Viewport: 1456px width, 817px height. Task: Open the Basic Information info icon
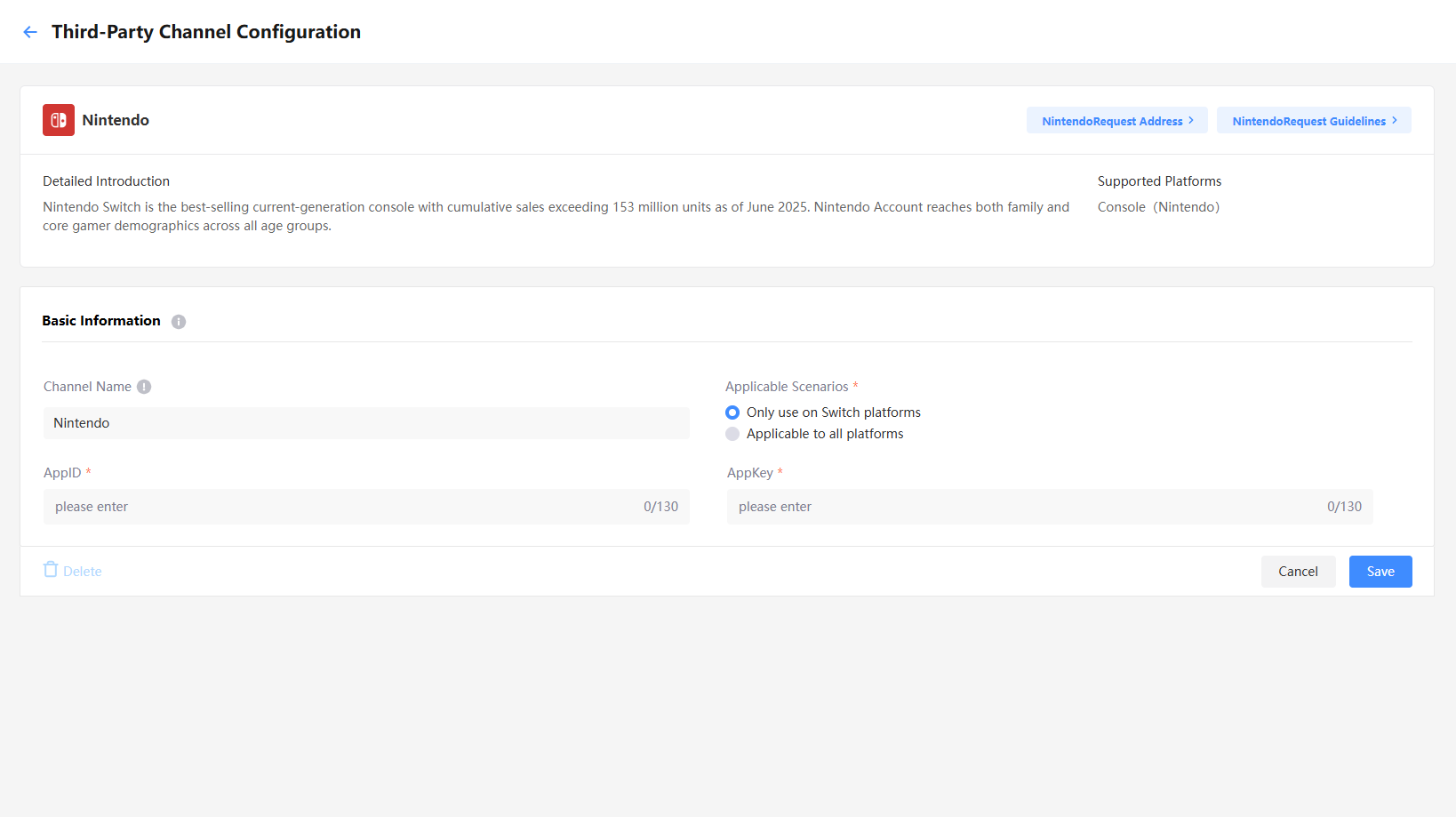tap(179, 322)
